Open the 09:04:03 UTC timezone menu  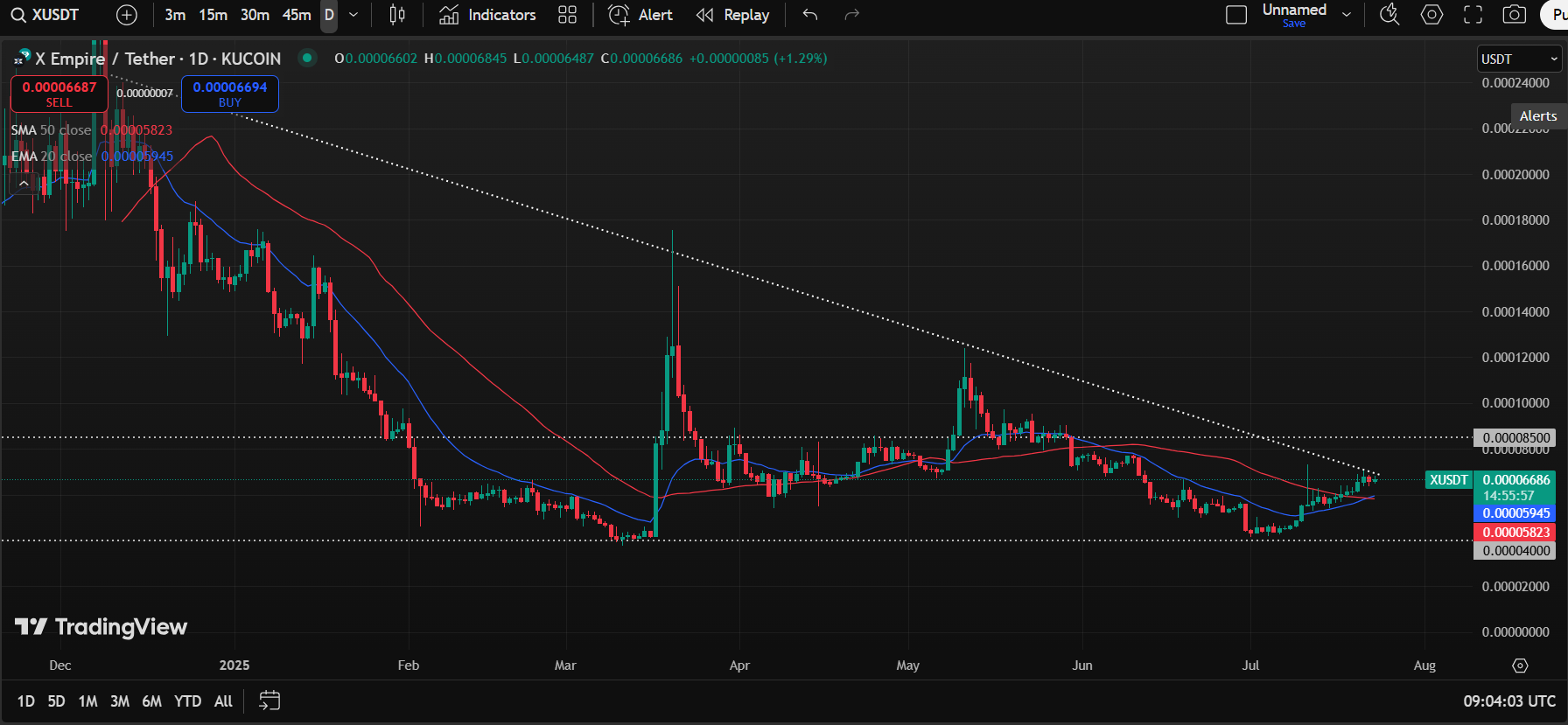[1509, 701]
